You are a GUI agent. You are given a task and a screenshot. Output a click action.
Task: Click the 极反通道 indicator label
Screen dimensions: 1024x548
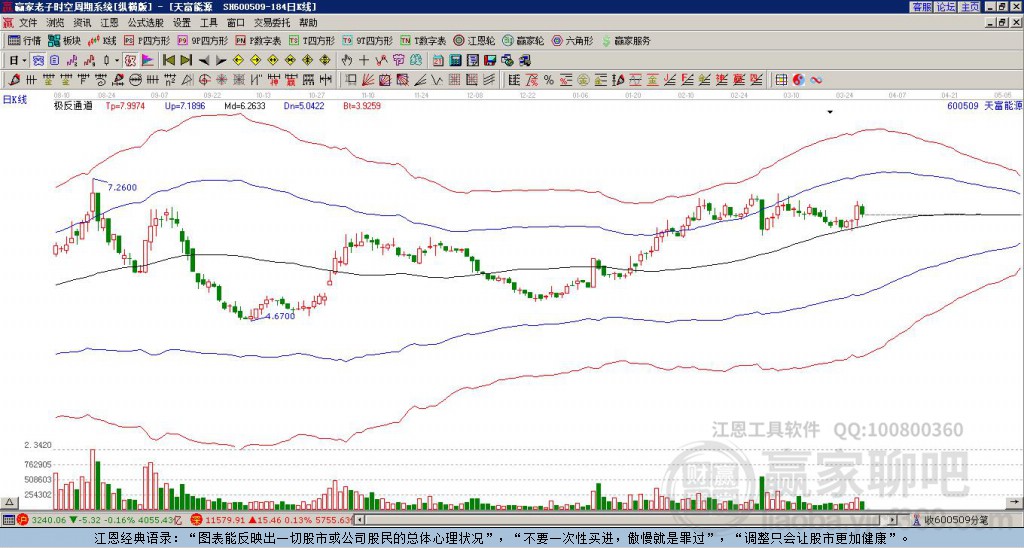(73, 105)
